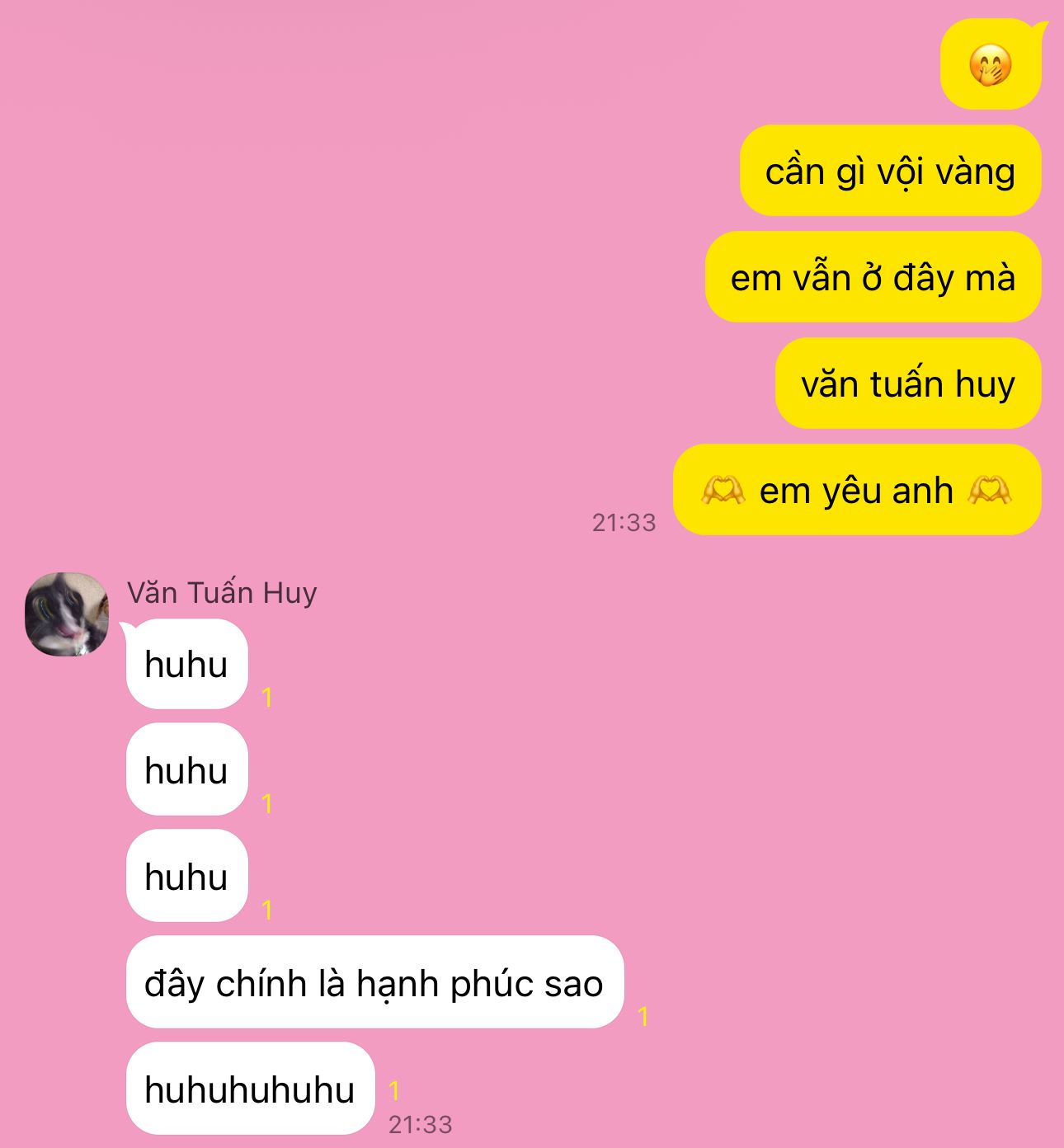
Task: Tap the "em yêu anh" message bubble
Action: point(857,490)
